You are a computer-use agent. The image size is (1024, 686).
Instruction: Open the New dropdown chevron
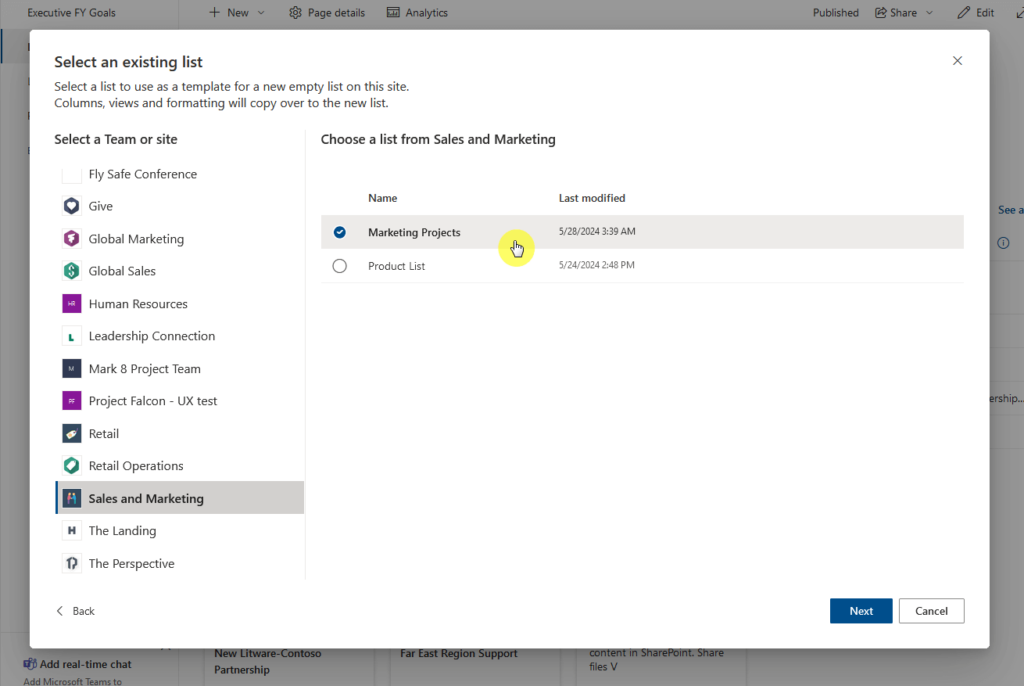[x=261, y=13]
